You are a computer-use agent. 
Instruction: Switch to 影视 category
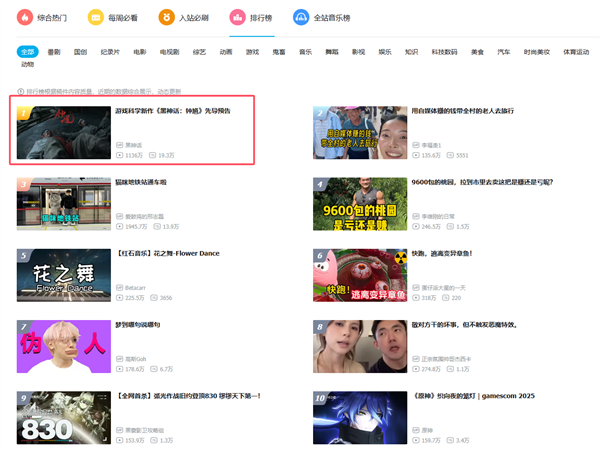tap(359, 52)
